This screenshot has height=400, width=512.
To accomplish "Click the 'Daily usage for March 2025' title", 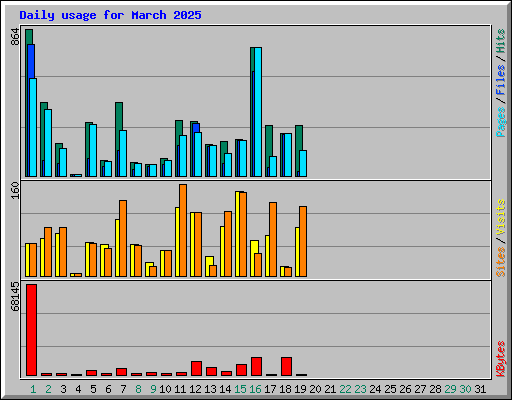I will pos(110,15).
